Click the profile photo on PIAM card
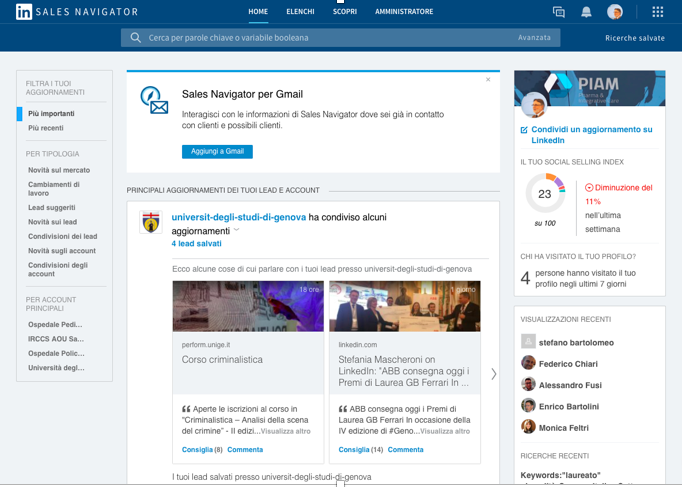This screenshot has height=487, width=682. (534, 105)
